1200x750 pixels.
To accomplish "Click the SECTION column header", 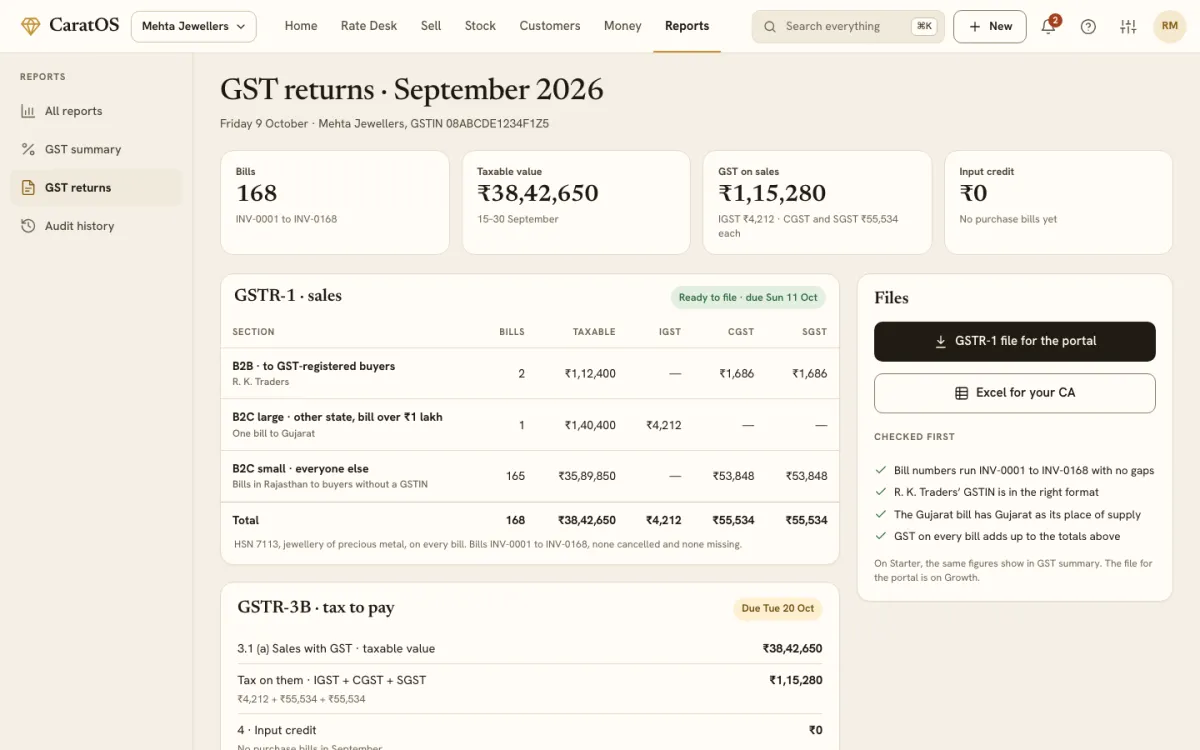I will pyautogui.click(x=253, y=332).
